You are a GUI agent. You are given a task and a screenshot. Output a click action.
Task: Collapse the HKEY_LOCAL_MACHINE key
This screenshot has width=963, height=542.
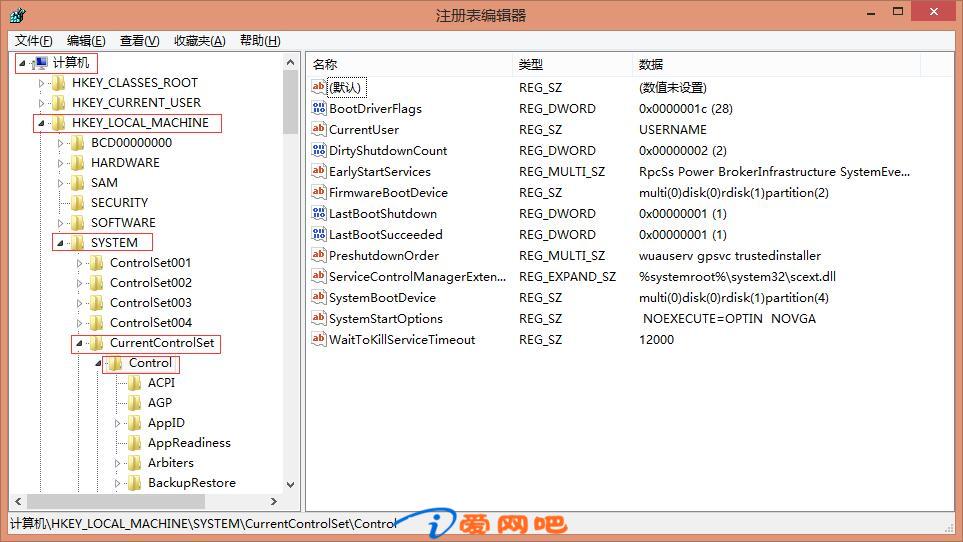click(41, 123)
